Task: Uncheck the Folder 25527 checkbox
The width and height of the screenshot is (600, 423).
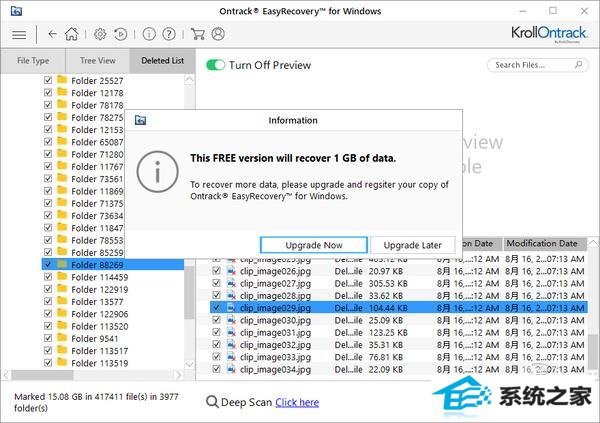Action: [48, 80]
